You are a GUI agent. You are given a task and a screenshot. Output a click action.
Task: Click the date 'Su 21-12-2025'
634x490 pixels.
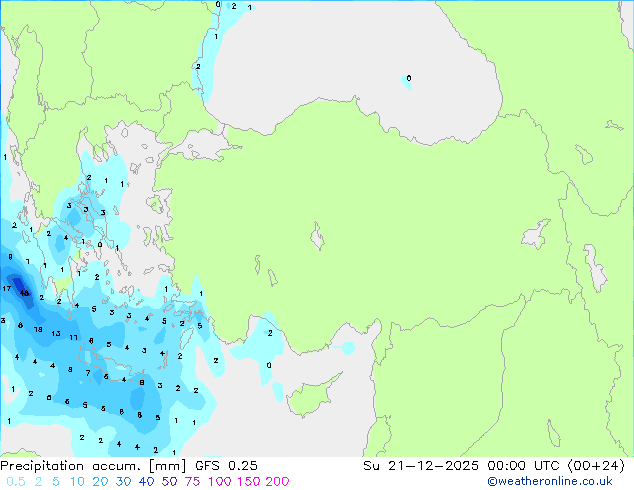point(421,466)
